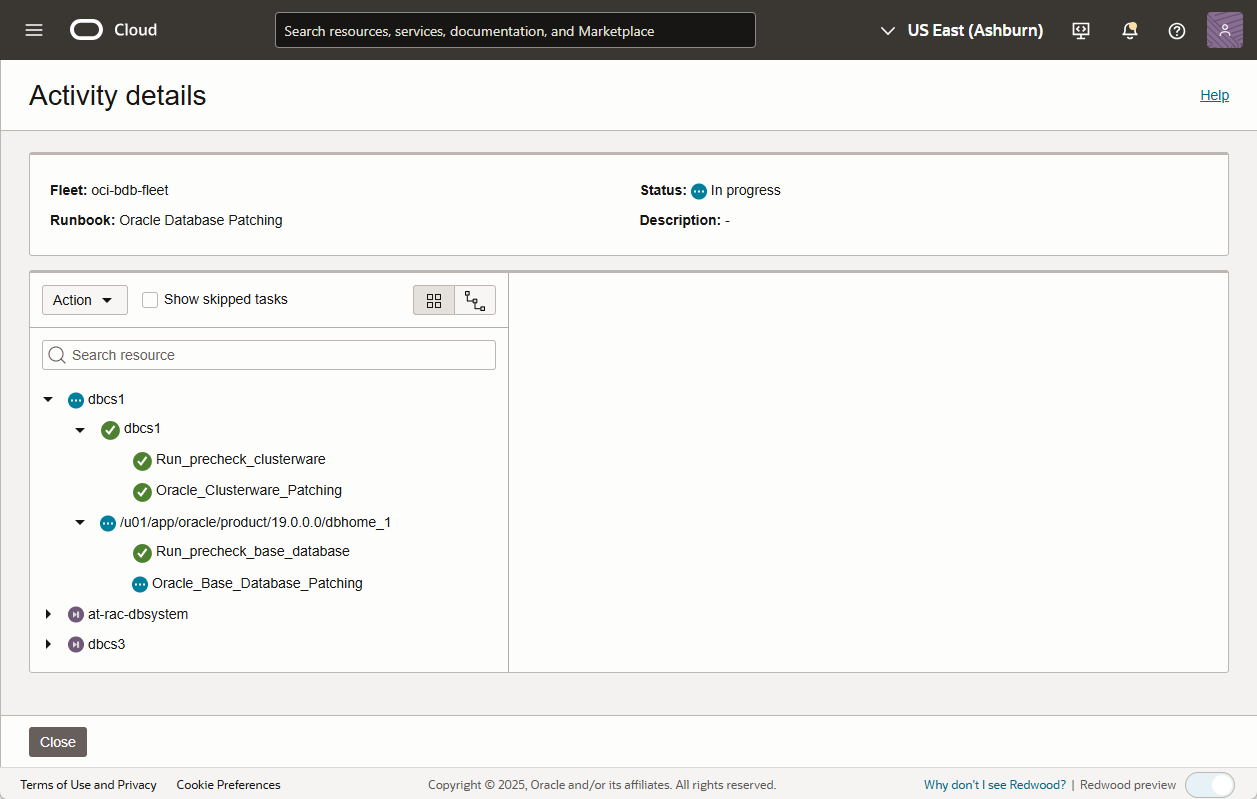Select the Run_precheck_clusterware task
The width and height of the screenshot is (1257, 799).
[x=240, y=460]
